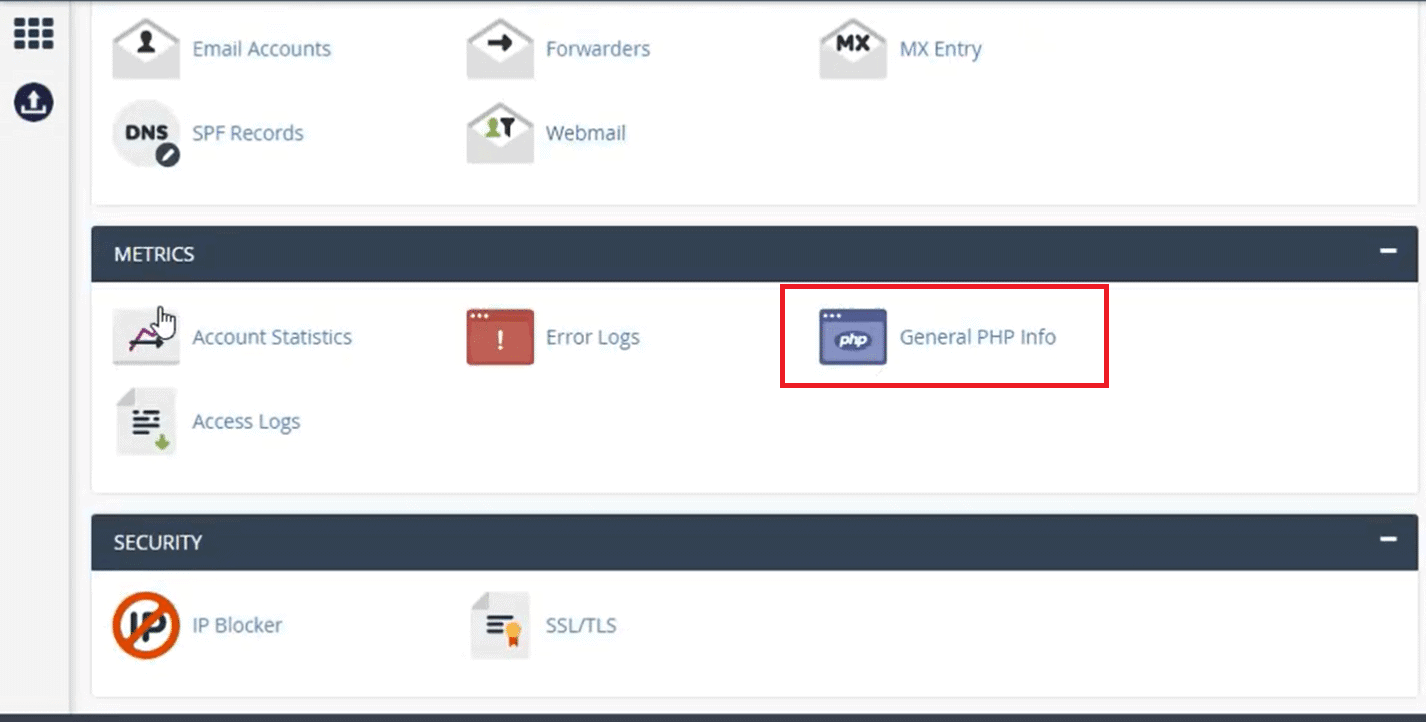
Task: Open the MX Entry icon
Action: point(852,48)
